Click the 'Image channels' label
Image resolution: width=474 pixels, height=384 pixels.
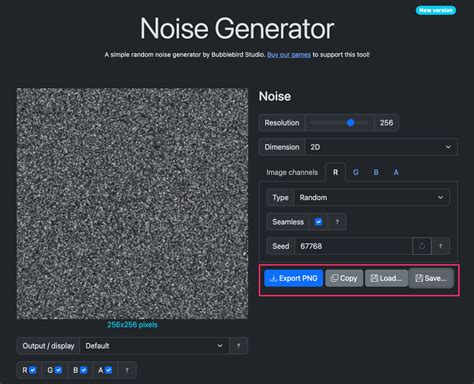click(292, 172)
